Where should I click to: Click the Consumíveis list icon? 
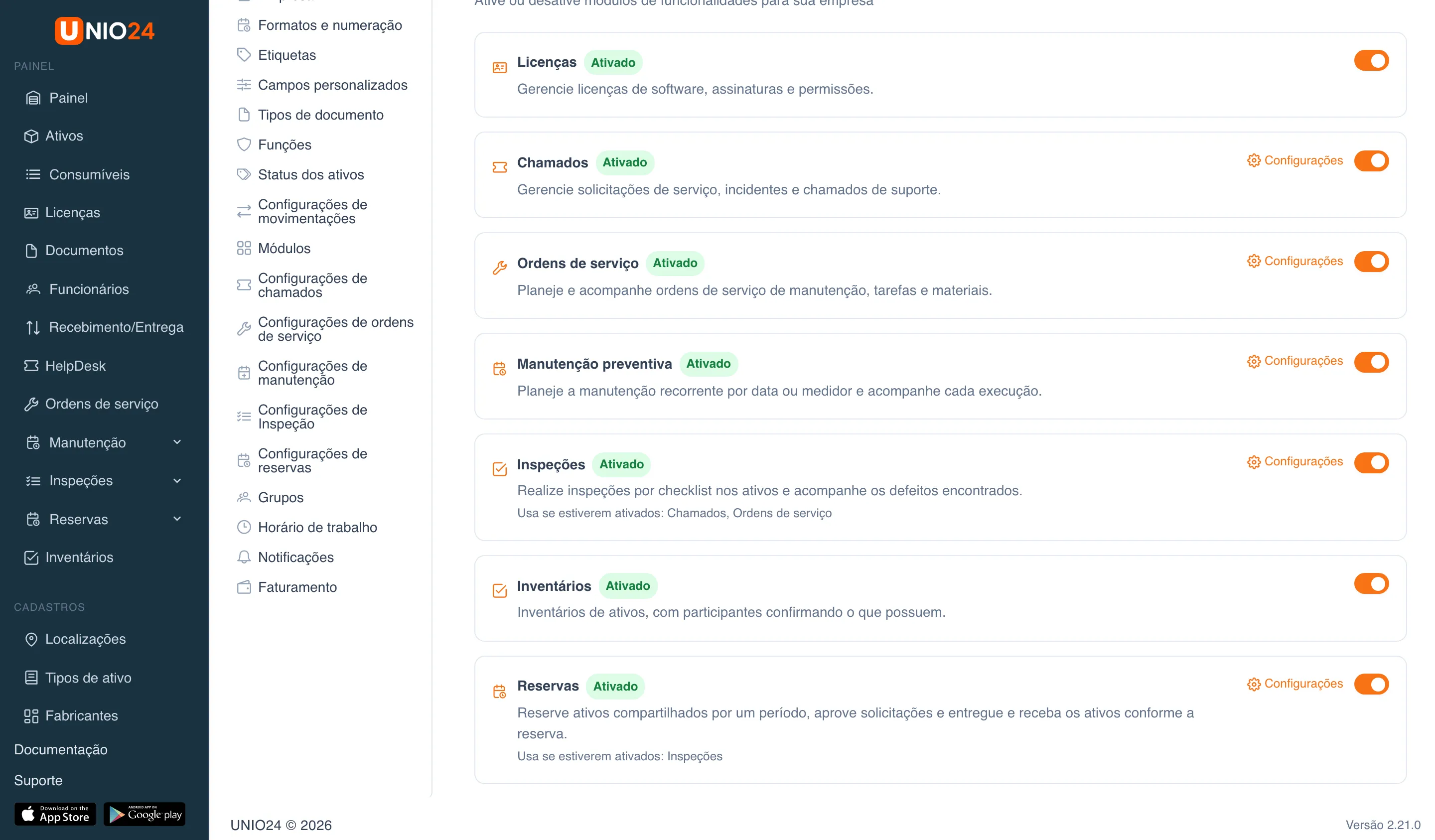(33, 174)
